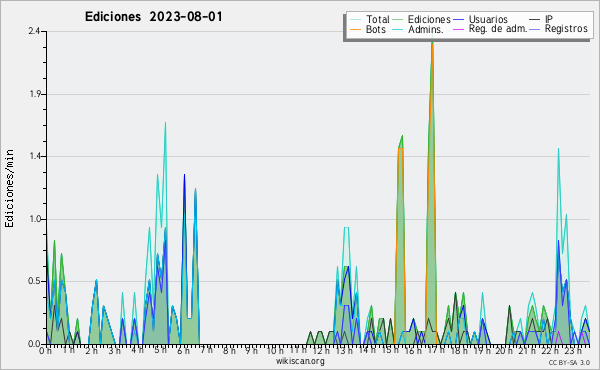The image size is (600, 370).
Task: Click the 2.4 y-axis value
Action: click(x=34, y=31)
